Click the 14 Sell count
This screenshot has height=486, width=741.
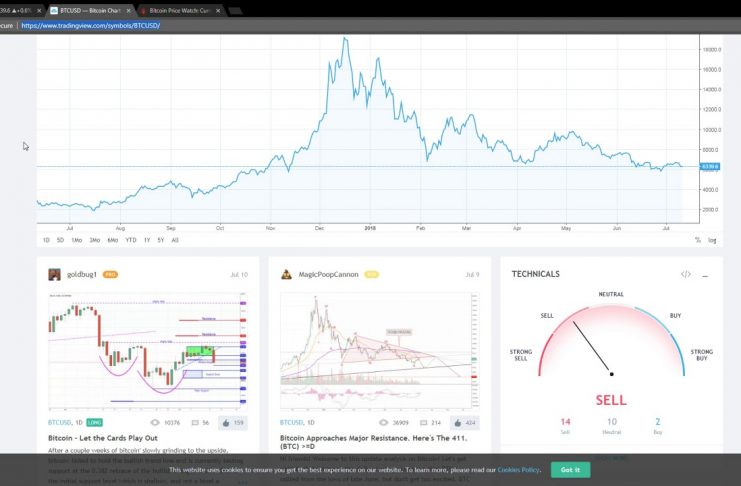(565, 421)
